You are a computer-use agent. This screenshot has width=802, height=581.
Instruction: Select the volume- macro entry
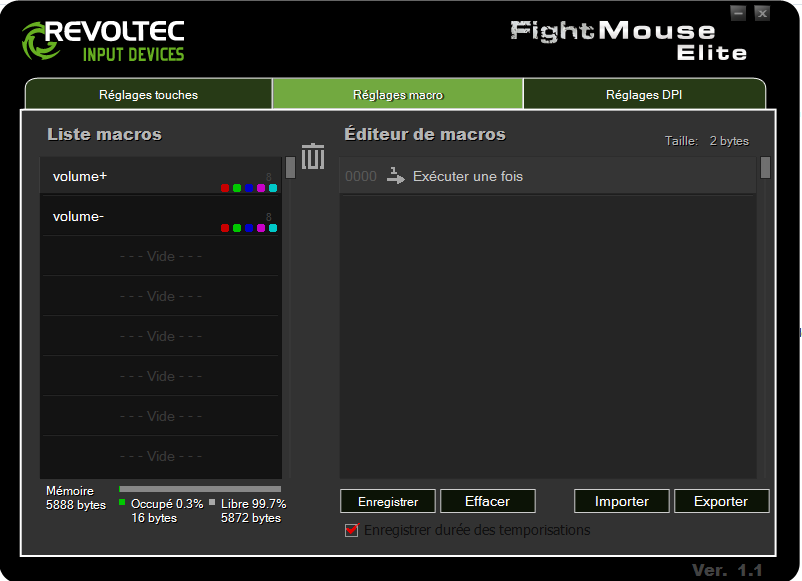point(130,217)
